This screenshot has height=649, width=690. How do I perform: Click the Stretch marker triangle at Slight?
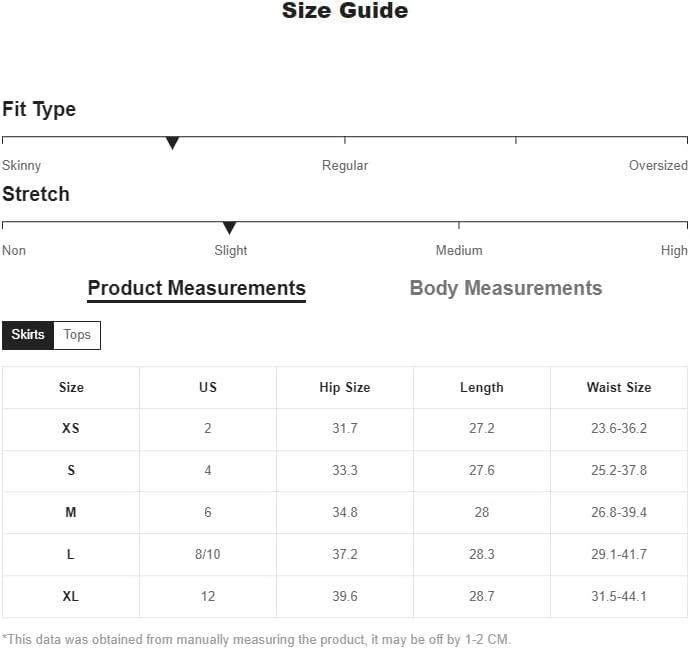coord(229,228)
